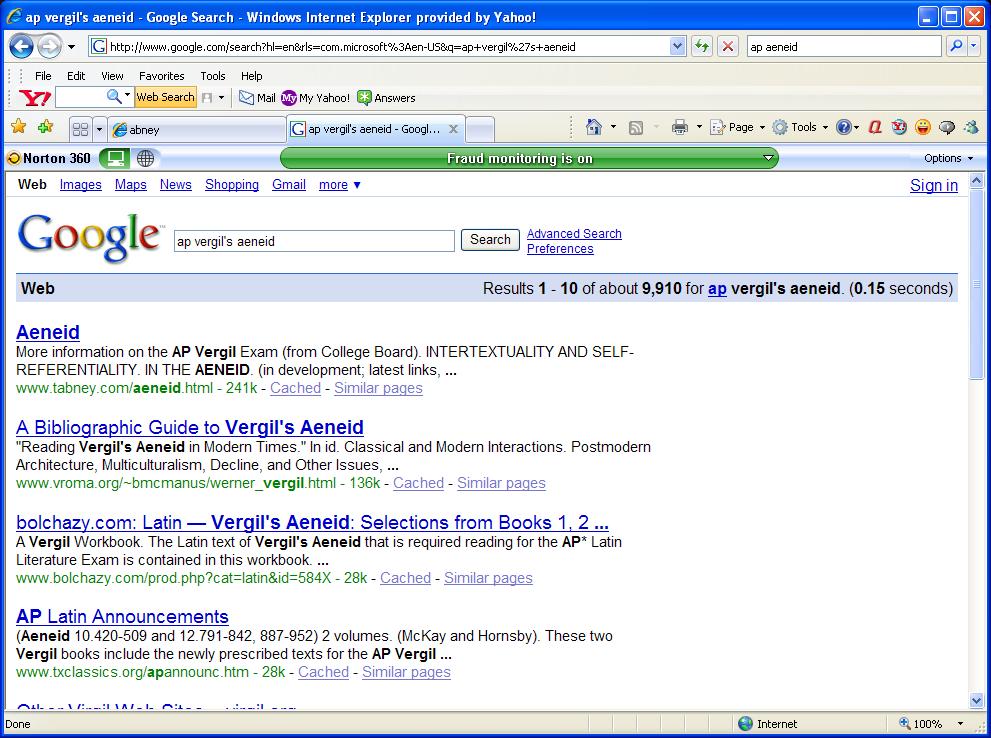Open Favorites Center star icon
The image size is (991, 738).
click(19, 127)
